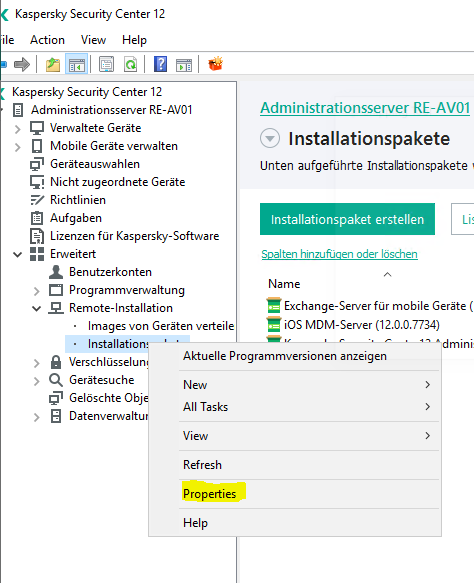This screenshot has width=474, height=583.
Task: Collapse the Erweitert tree node
Action: pos(17,255)
